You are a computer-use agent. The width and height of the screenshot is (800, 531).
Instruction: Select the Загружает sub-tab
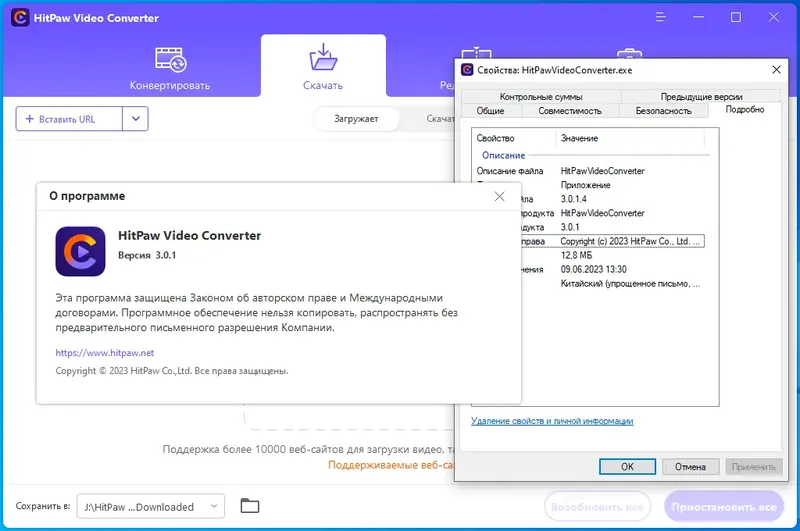[356, 119]
